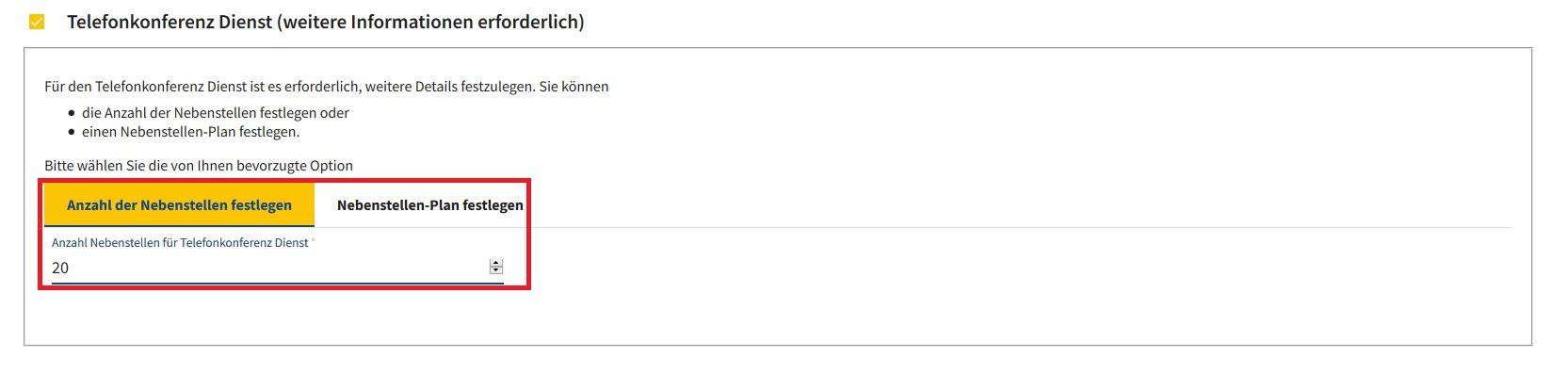Click the words 'weitere Informationen erforderlich' in heading
The height and width of the screenshot is (374, 1568).
430,22
